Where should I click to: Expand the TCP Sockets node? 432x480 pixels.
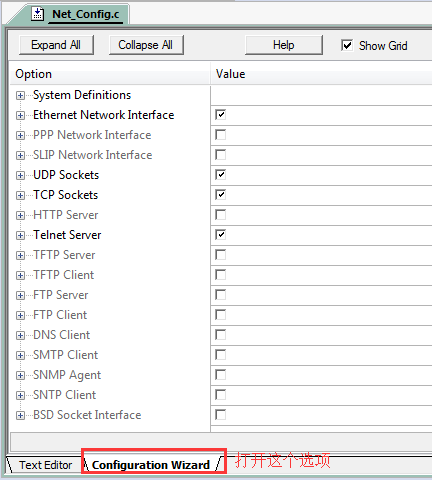click(x=20, y=196)
